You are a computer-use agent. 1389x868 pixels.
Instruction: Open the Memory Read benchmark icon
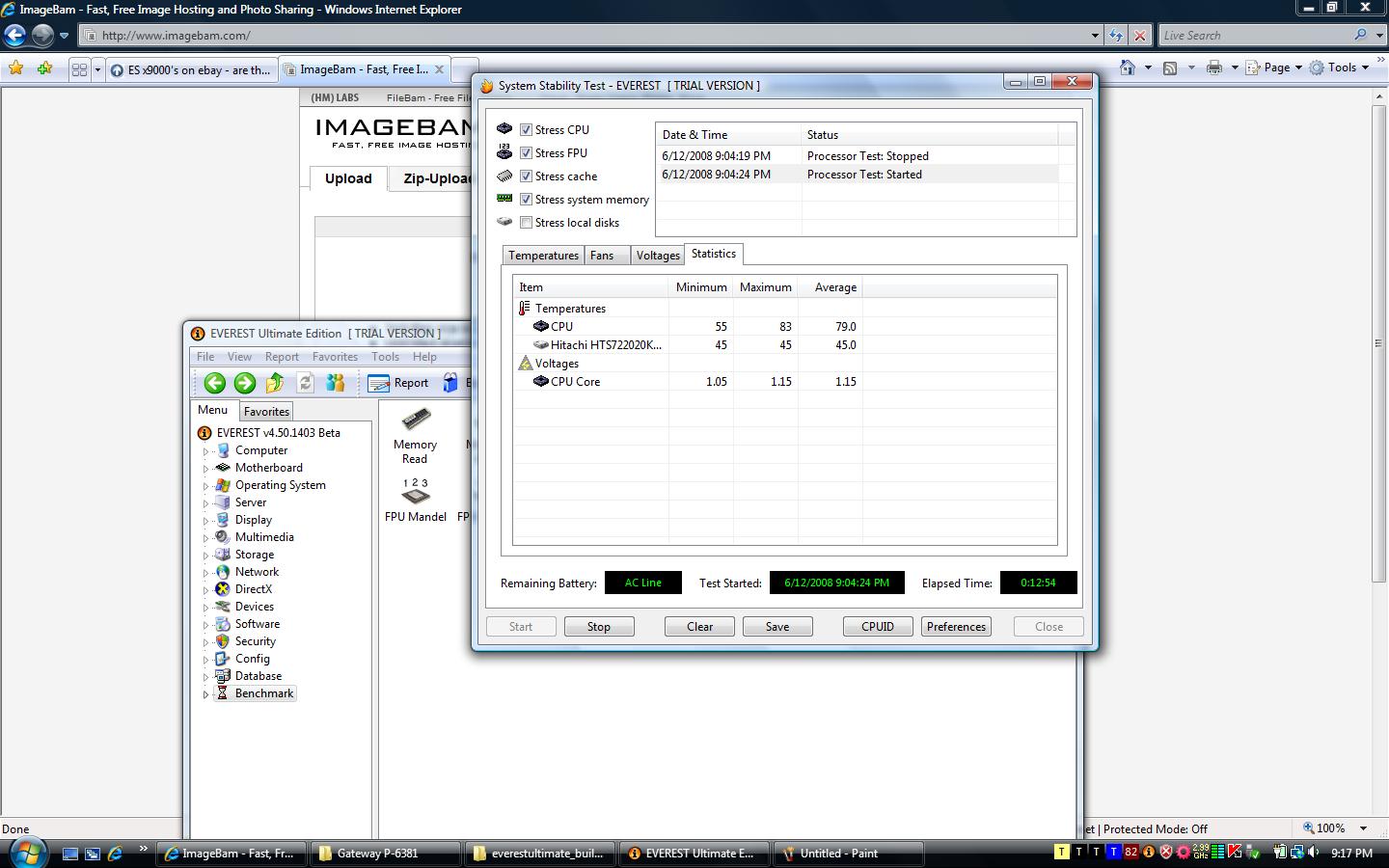415,436
